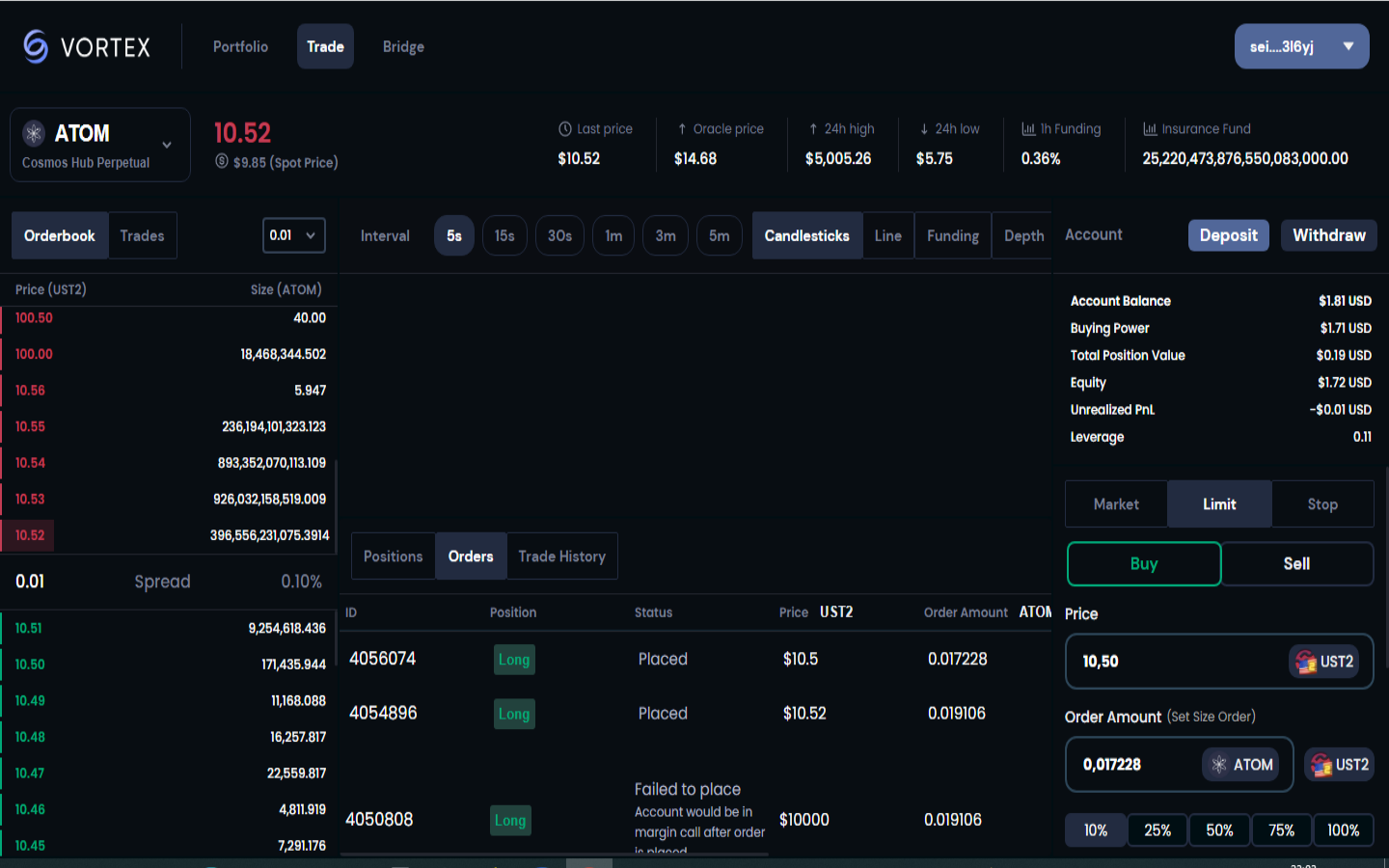Select the Limit order type
Image resolution: width=1389 pixels, height=868 pixels.
pos(1219,504)
